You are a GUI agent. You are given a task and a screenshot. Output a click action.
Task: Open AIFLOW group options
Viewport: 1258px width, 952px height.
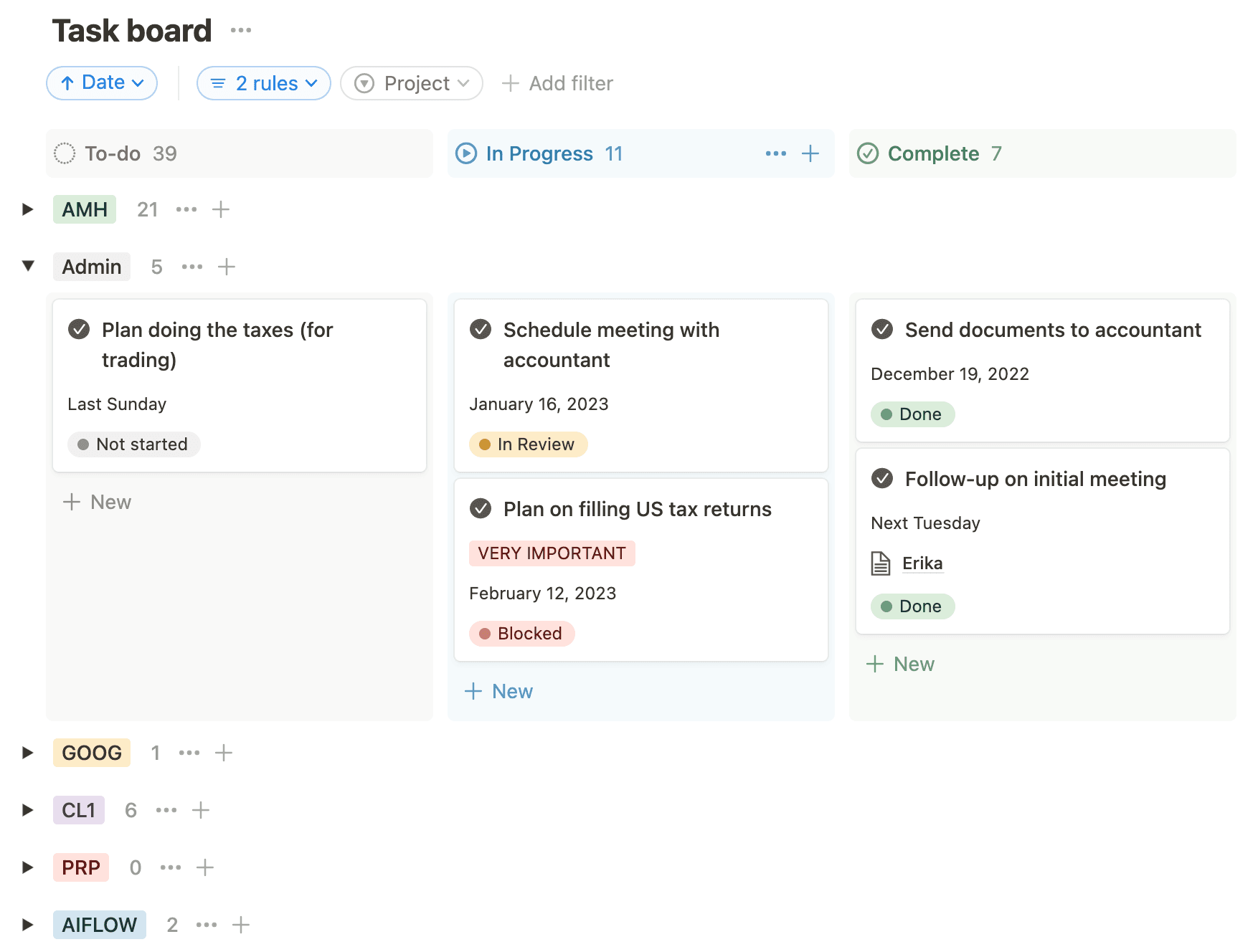(207, 925)
